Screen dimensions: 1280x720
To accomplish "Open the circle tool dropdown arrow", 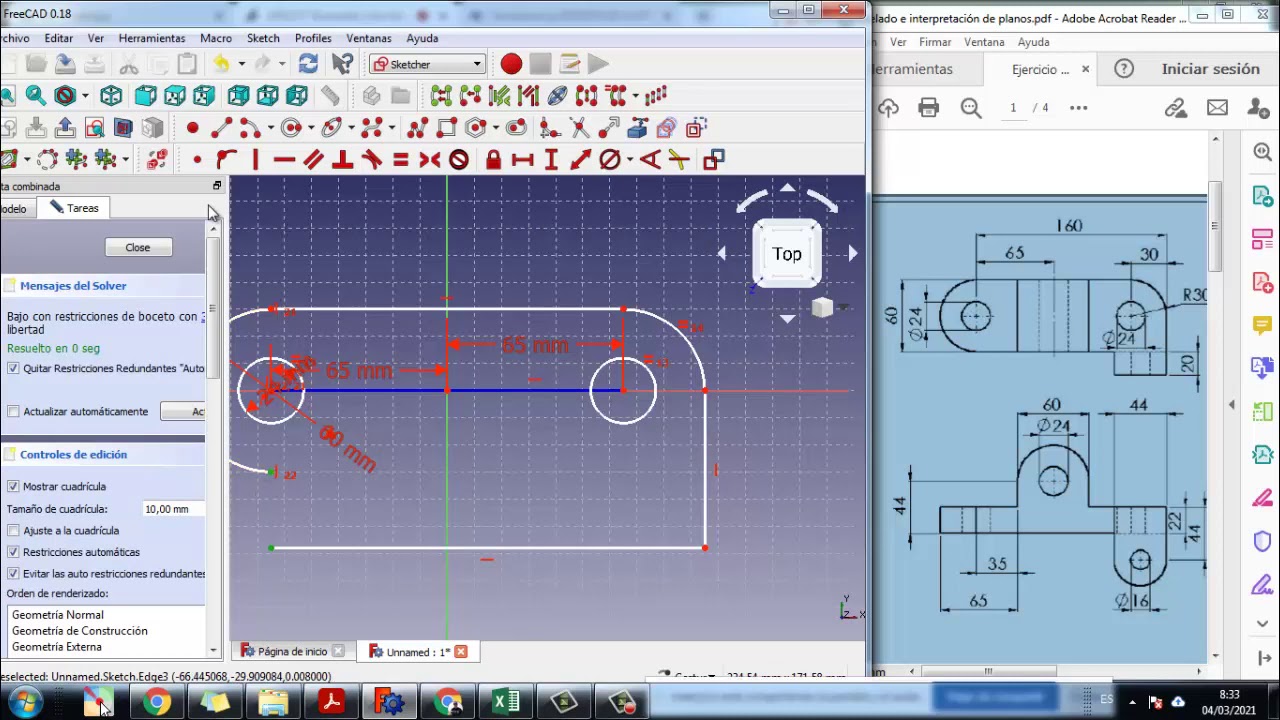I will click(310, 128).
